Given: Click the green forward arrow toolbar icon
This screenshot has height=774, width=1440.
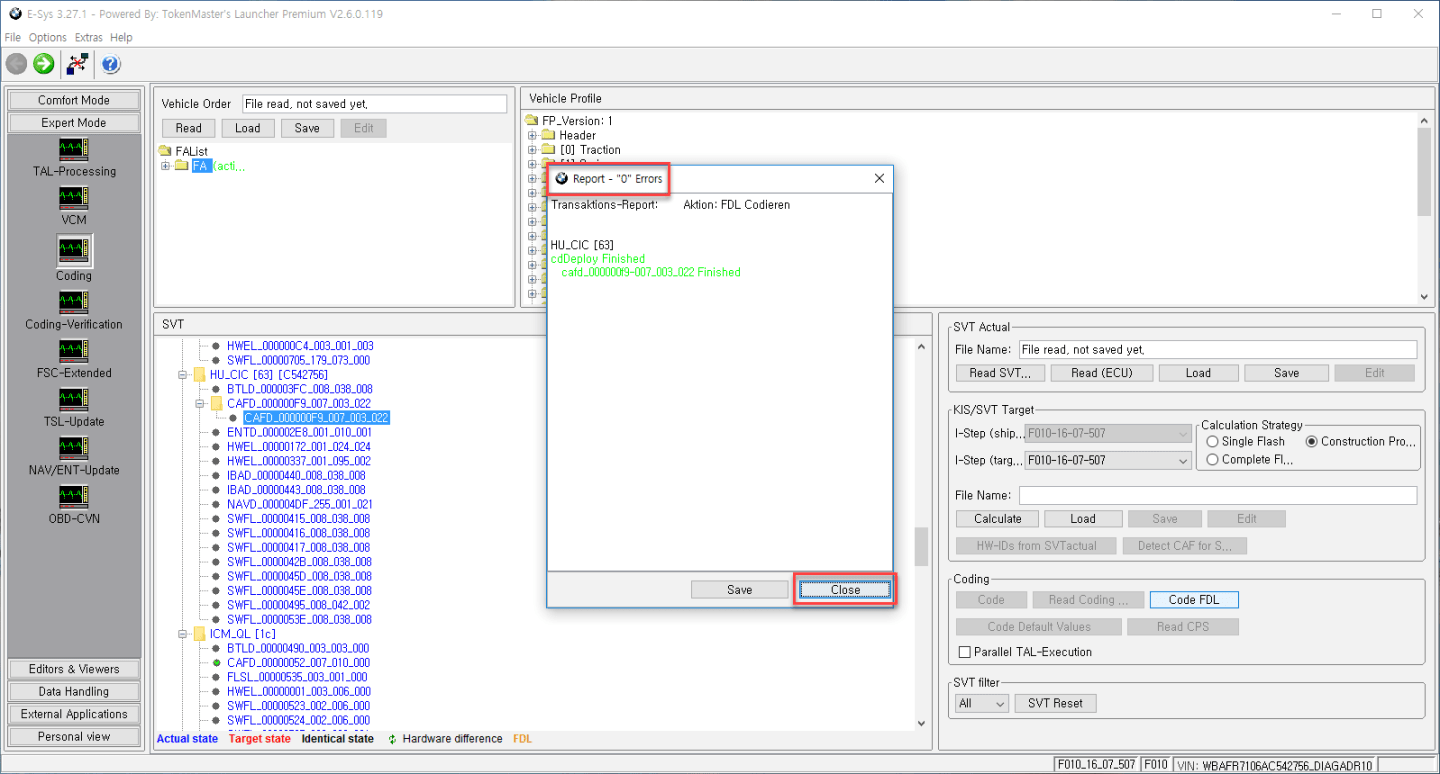Looking at the screenshot, I should (x=43, y=64).
